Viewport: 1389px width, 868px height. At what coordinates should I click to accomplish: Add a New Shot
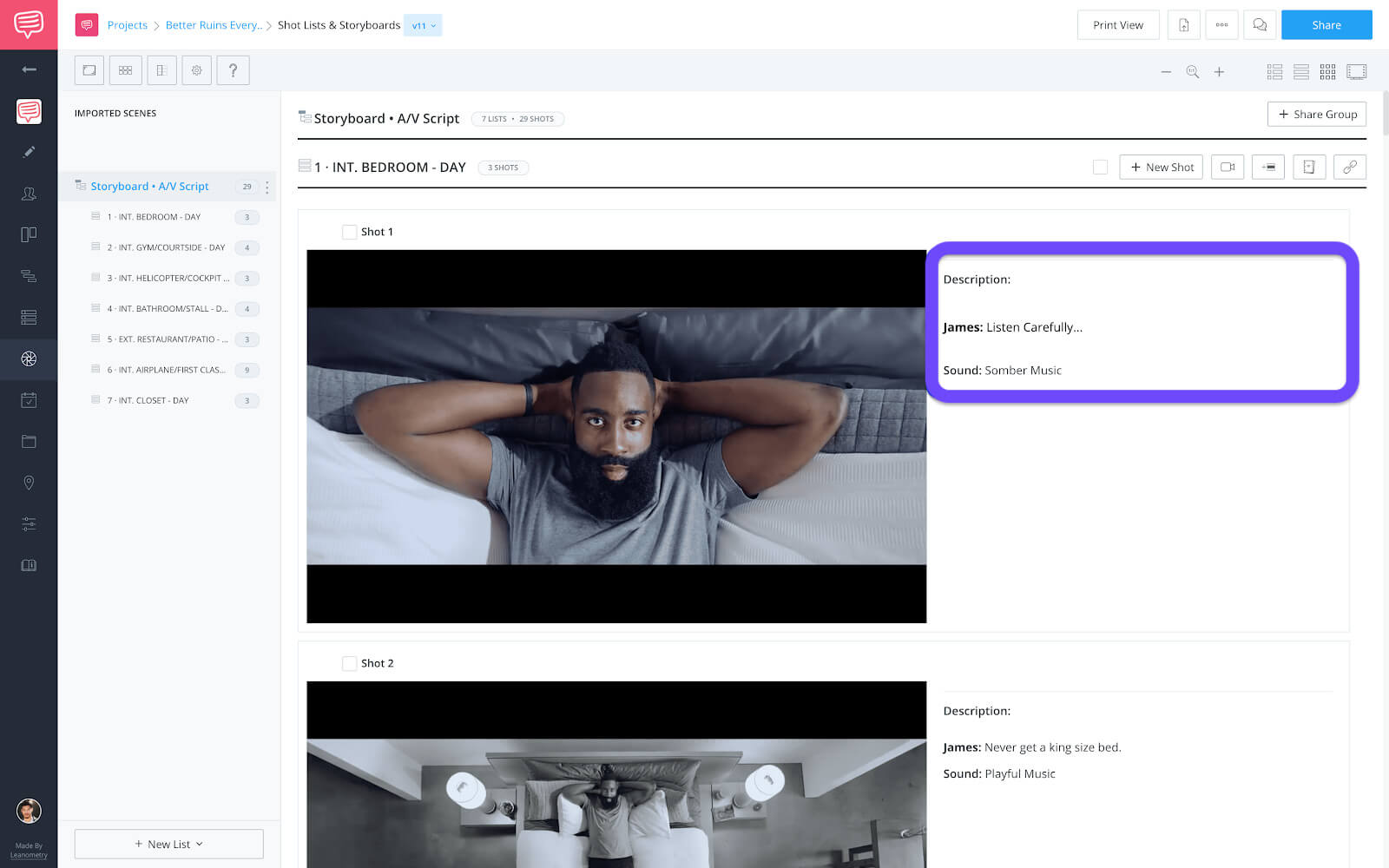click(x=1161, y=167)
